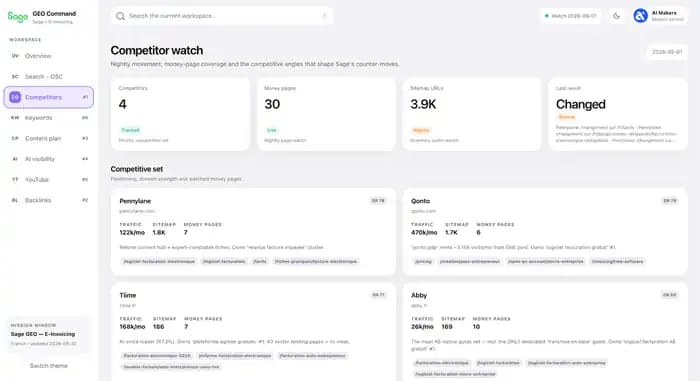Click the Sage GEO E-Invoicing mission card
The width and height of the screenshot is (700, 381).
pos(49,335)
